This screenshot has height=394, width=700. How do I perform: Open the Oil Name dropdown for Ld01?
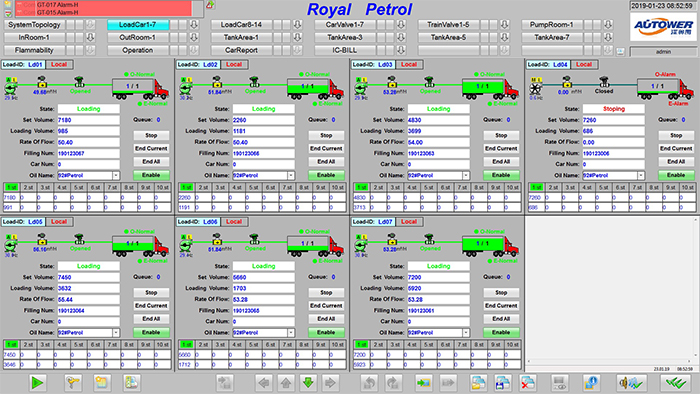(116, 175)
